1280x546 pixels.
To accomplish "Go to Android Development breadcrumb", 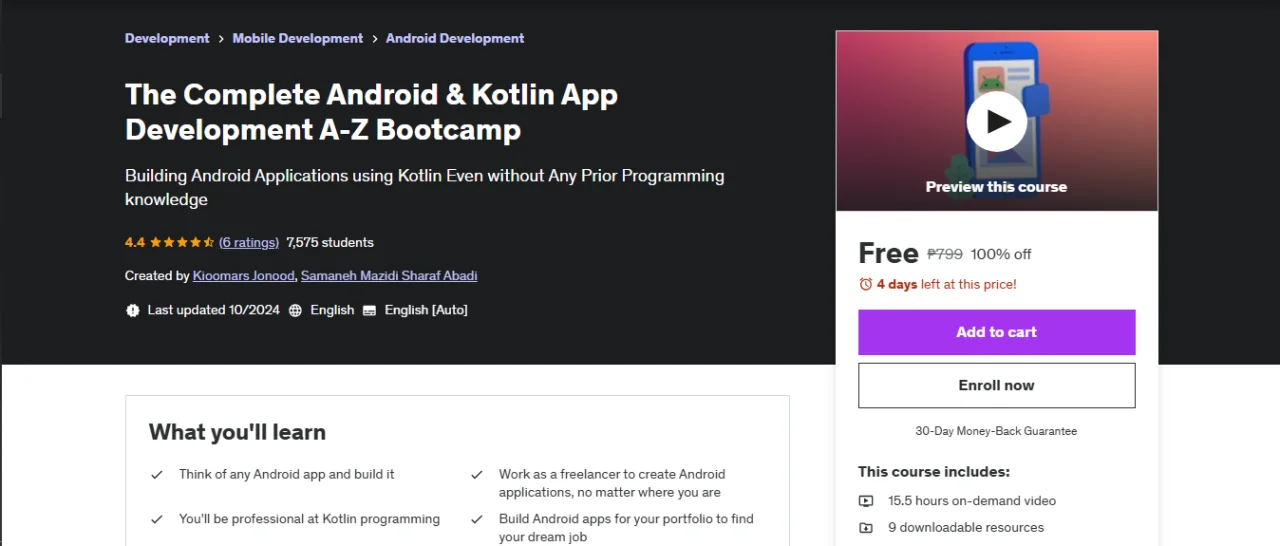I will [x=455, y=38].
